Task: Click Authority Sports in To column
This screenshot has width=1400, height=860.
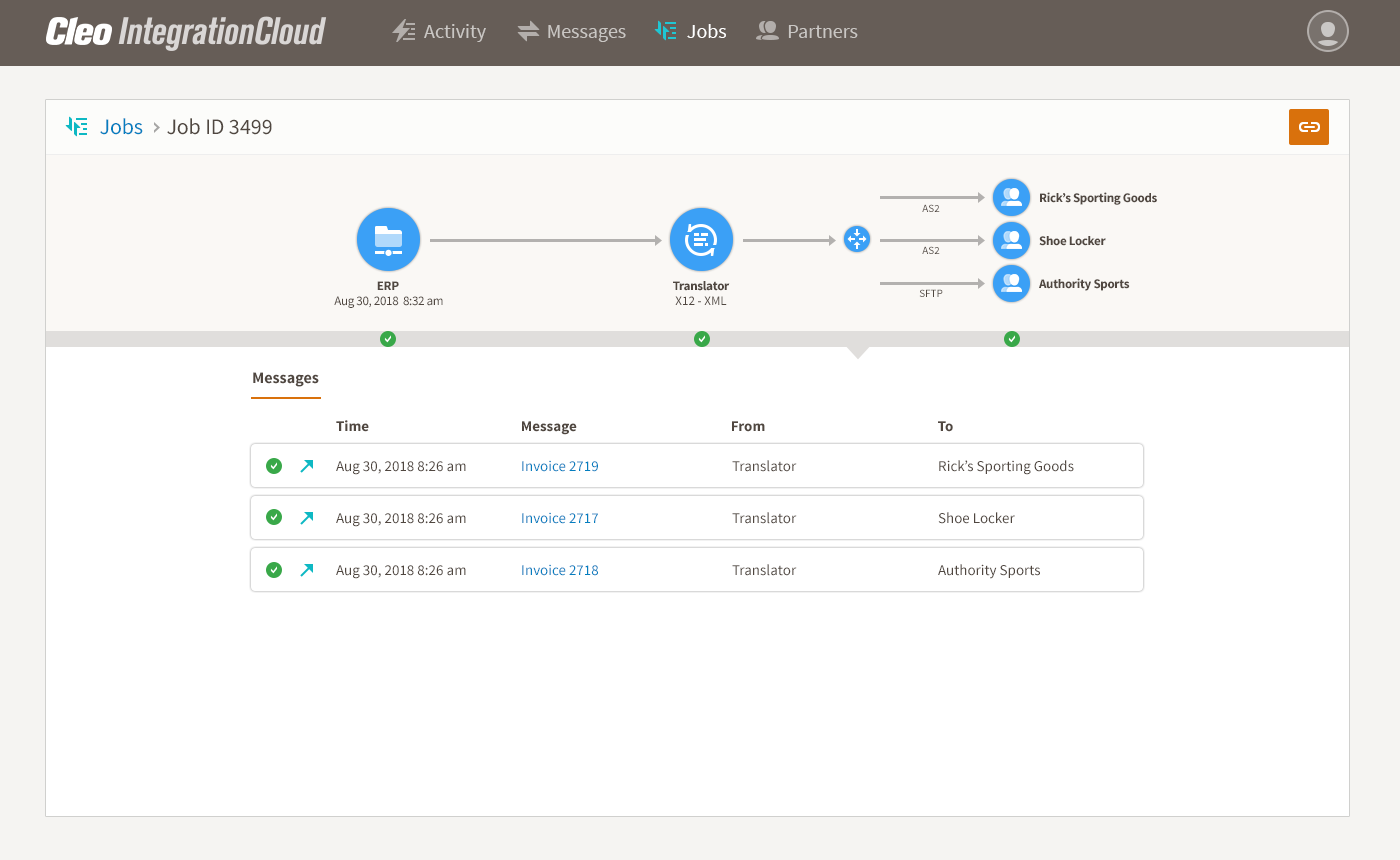Action: pos(989,570)
